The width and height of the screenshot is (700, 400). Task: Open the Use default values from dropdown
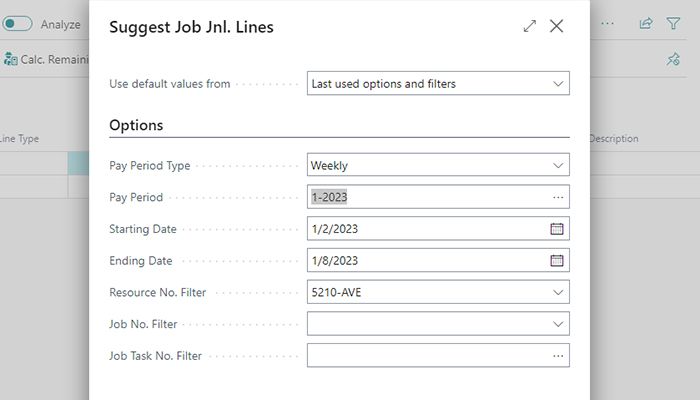point(558,84)
